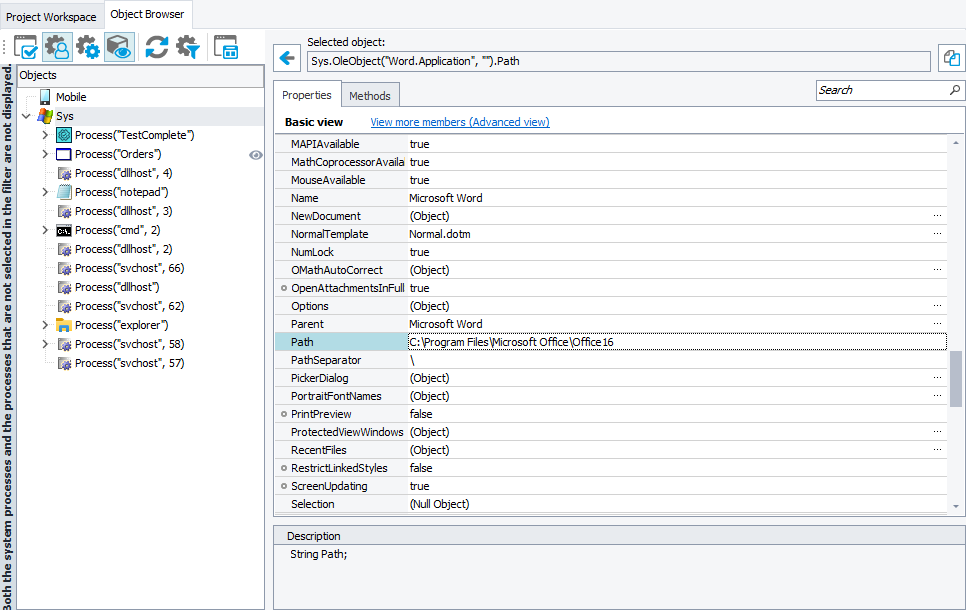Click View more members (Advanced view) link
The width and height of the screenshot is (966, 610).
[x=459, y=121]
